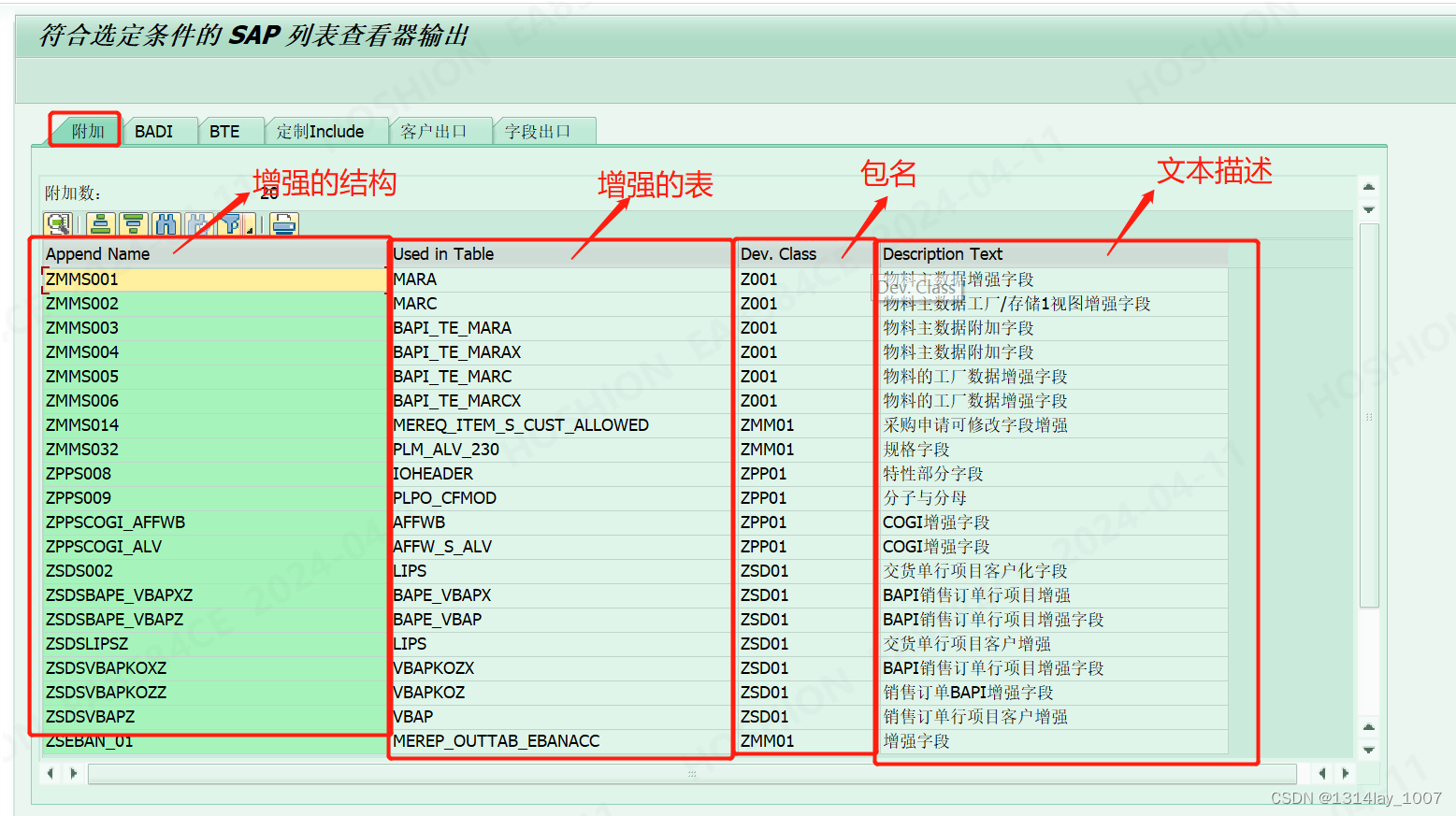This screenshot has height=816, width=1456.
Task: Click the Find Next binoculars icon
Action: (x=199, y=224)
